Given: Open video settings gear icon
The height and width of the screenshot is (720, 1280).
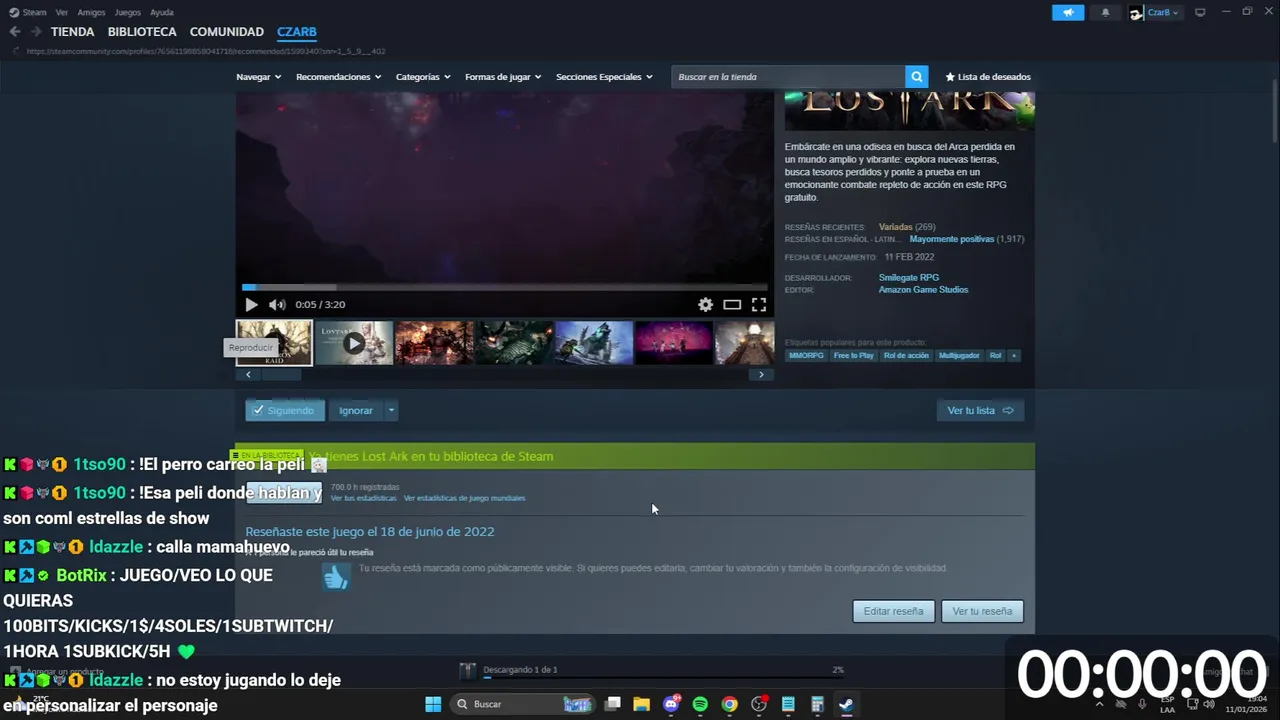Looking at the screenshot, I should pos(705,305).
